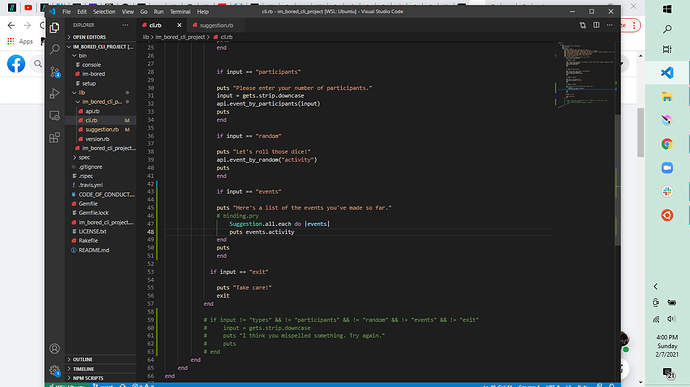Expand the NPM Scripts section
Image resolution: width=690 pixels, height=387 pixels.
(x=101, y=378)
